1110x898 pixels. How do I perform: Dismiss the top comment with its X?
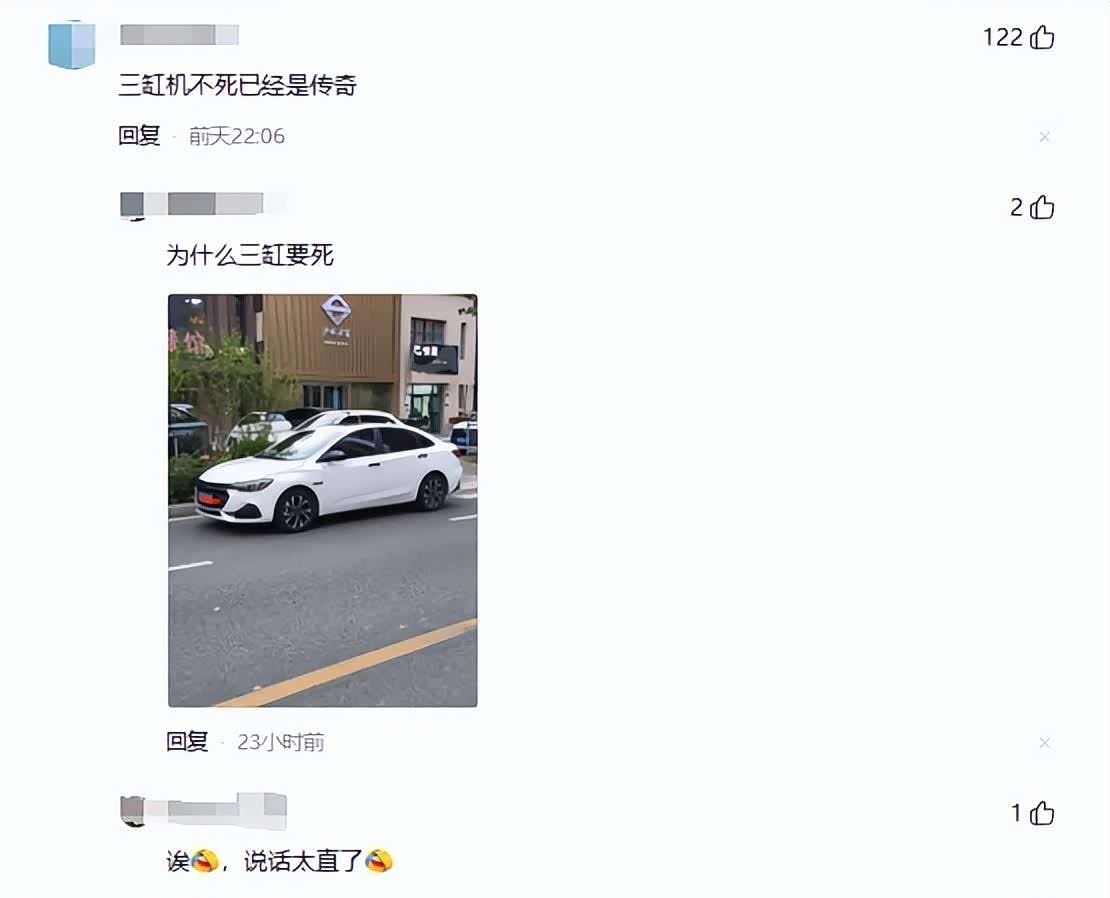[1044, 137]
